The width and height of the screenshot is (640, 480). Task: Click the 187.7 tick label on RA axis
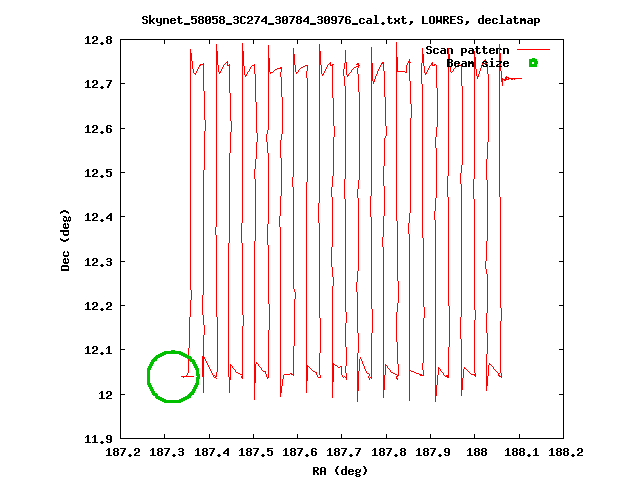click(x=344, y=452)
